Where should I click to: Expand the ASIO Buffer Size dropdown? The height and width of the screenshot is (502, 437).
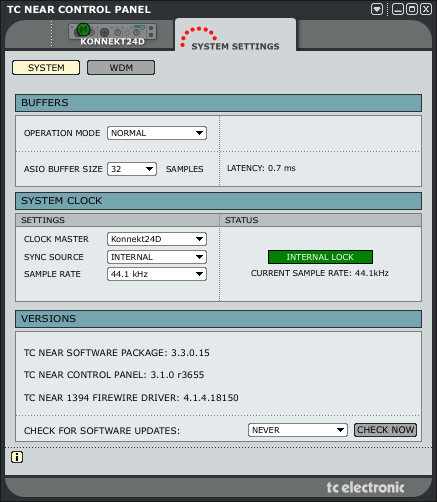click(132, 169)
